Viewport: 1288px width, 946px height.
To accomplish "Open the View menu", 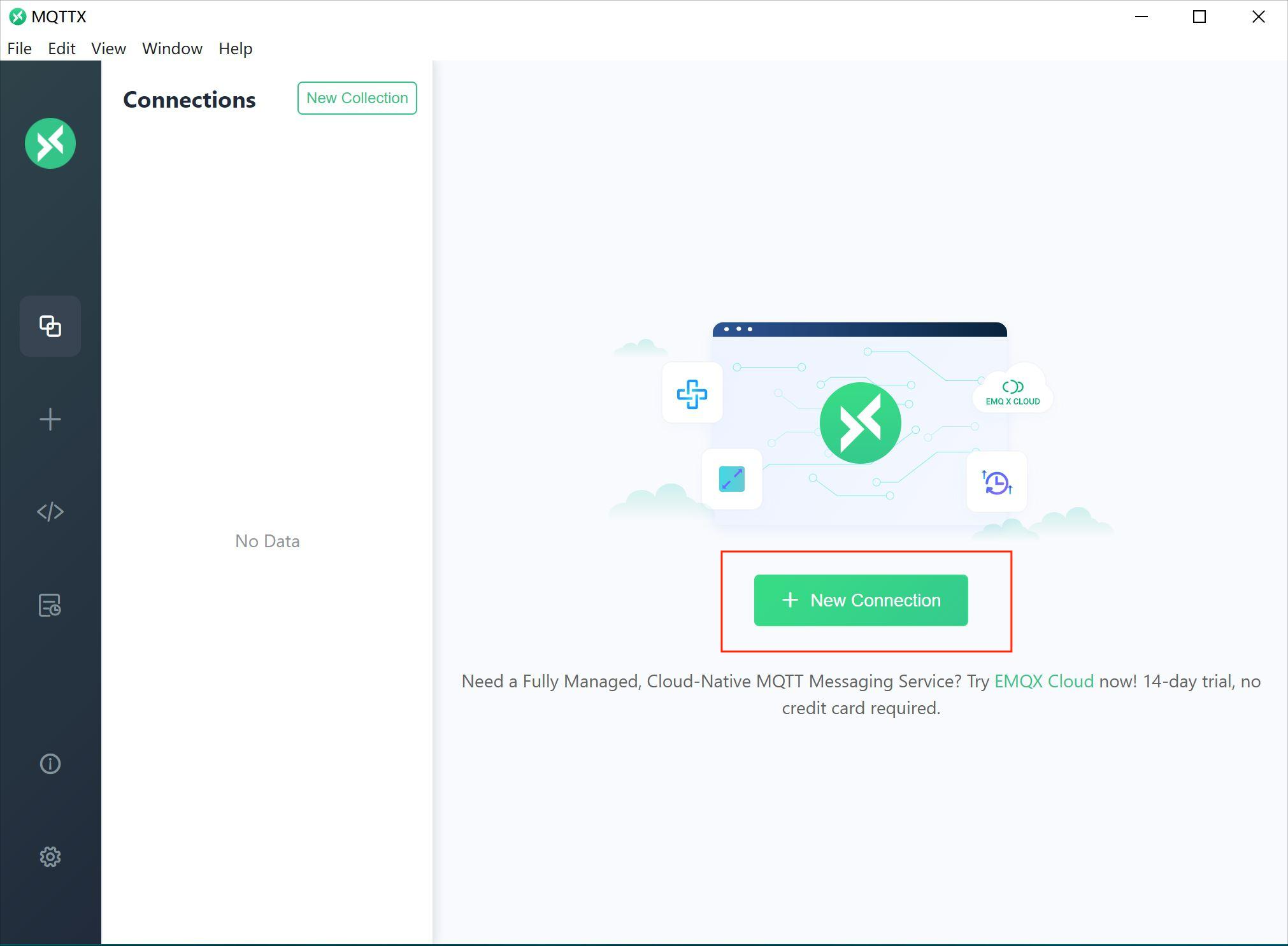I will point(108,48).
